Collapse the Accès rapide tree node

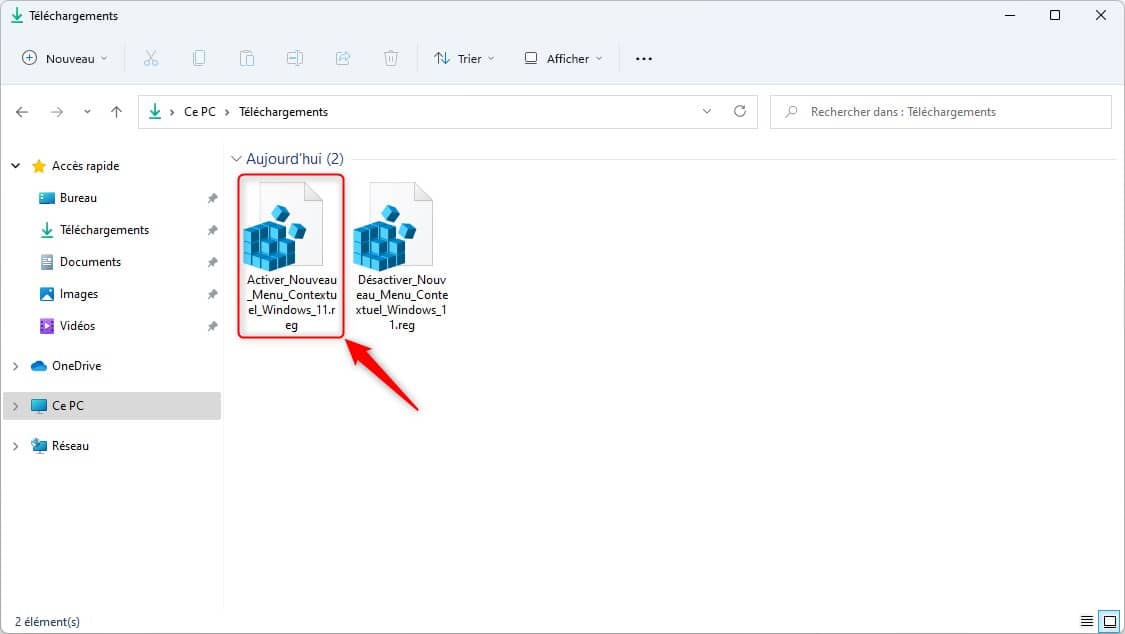click(x=16, y=166)
